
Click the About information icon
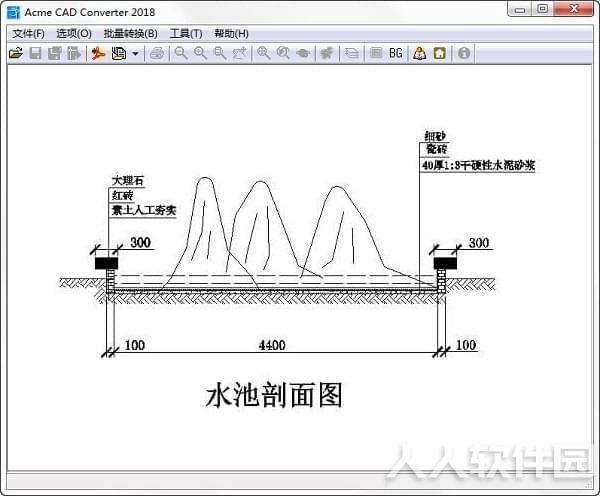click(464, 53)
